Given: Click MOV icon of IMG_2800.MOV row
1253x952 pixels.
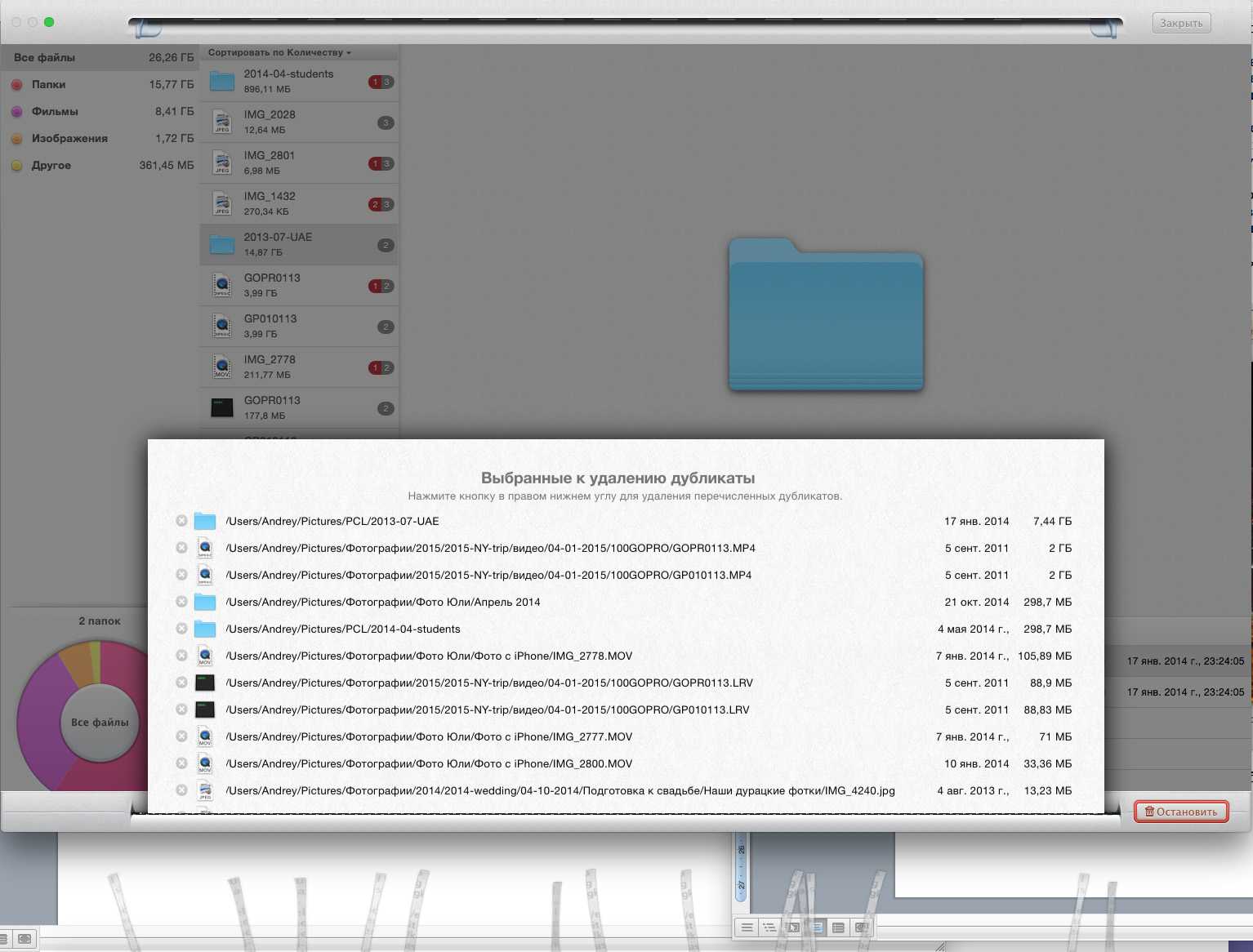Looking at the screenshot, I should coord(205,763).
